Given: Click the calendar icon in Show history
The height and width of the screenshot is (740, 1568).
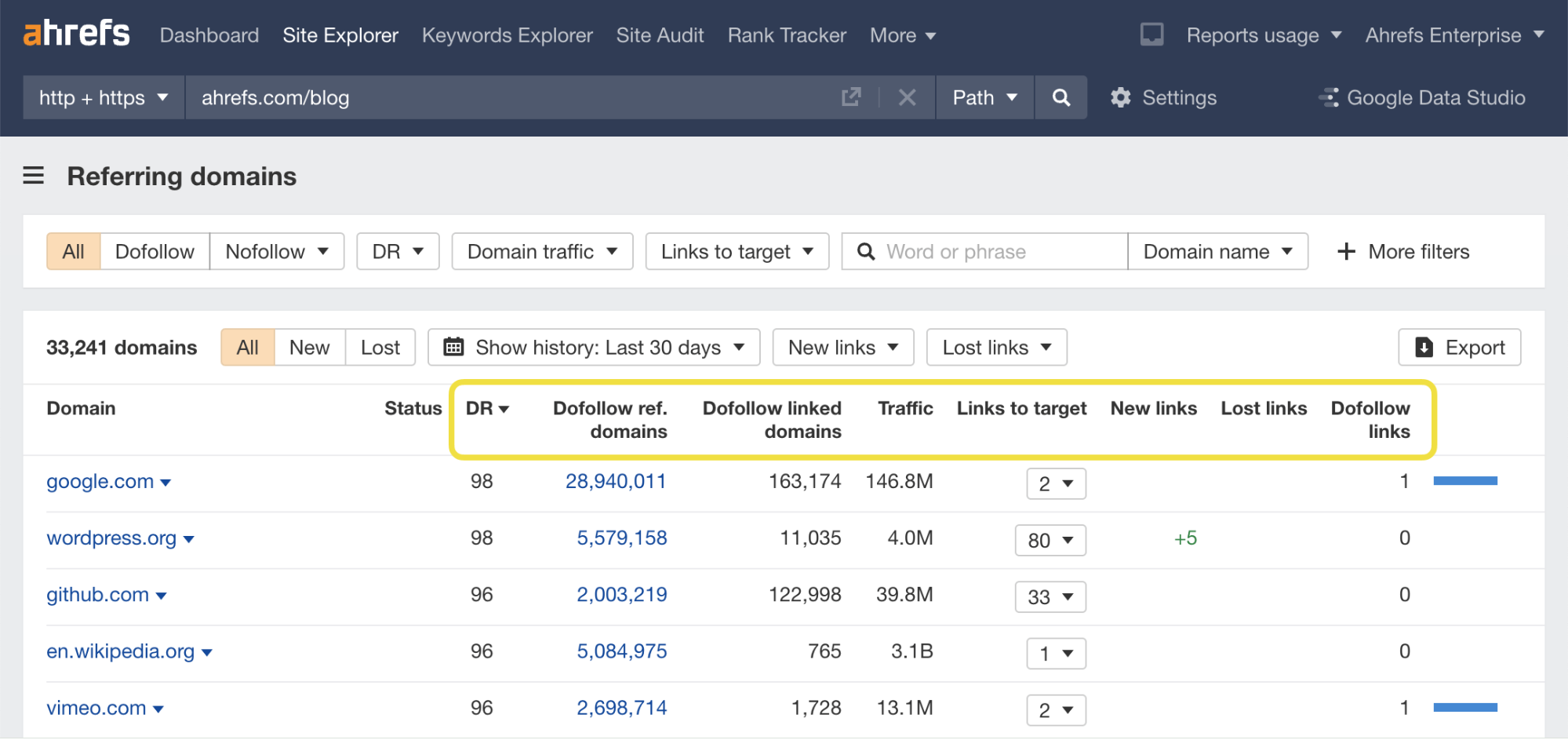Looking at the screenshot, I should 453,347.
